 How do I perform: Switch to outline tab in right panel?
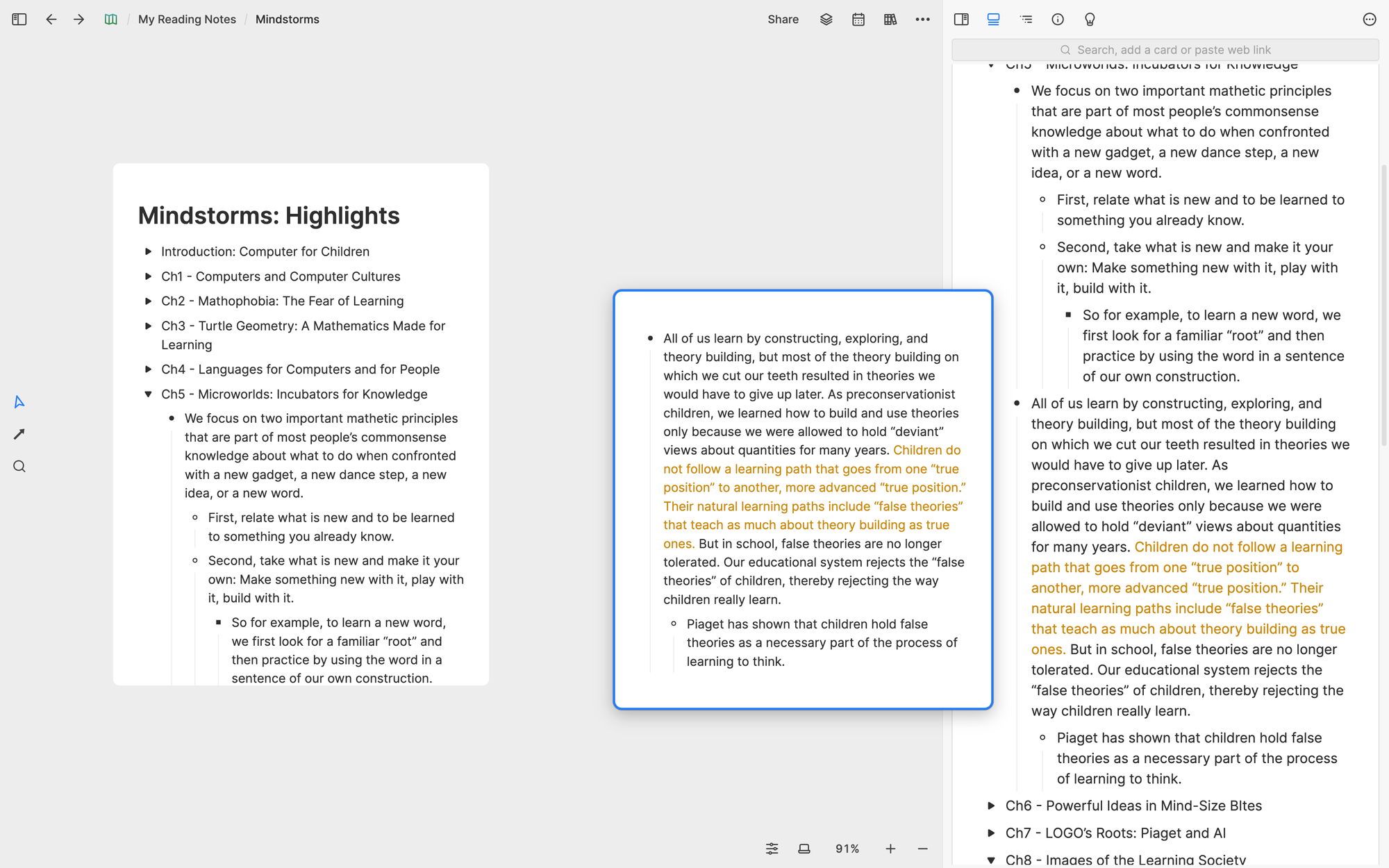click(x=1026, y=19)
